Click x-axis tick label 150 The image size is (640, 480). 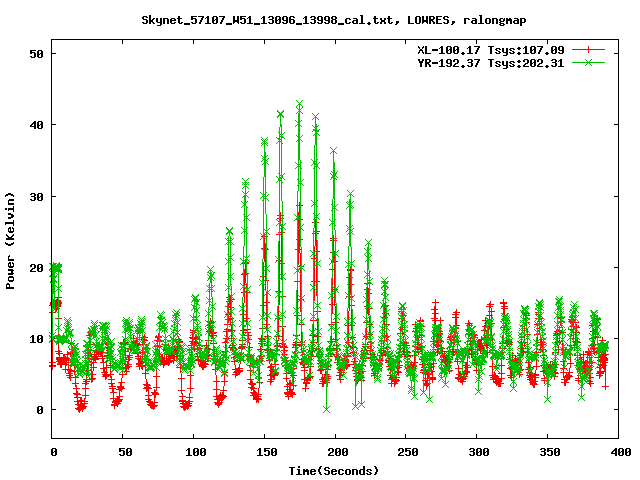pyautogui.click(x=267, y=452)
